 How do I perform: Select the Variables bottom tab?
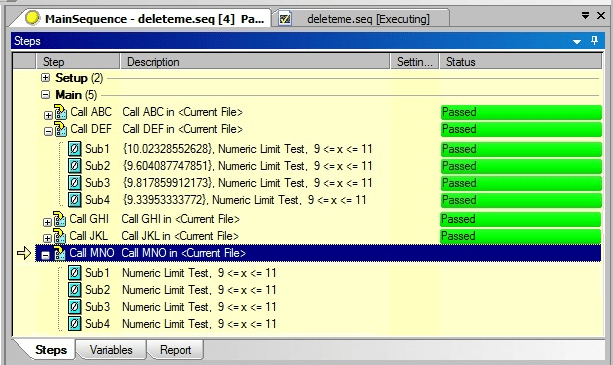111,350
